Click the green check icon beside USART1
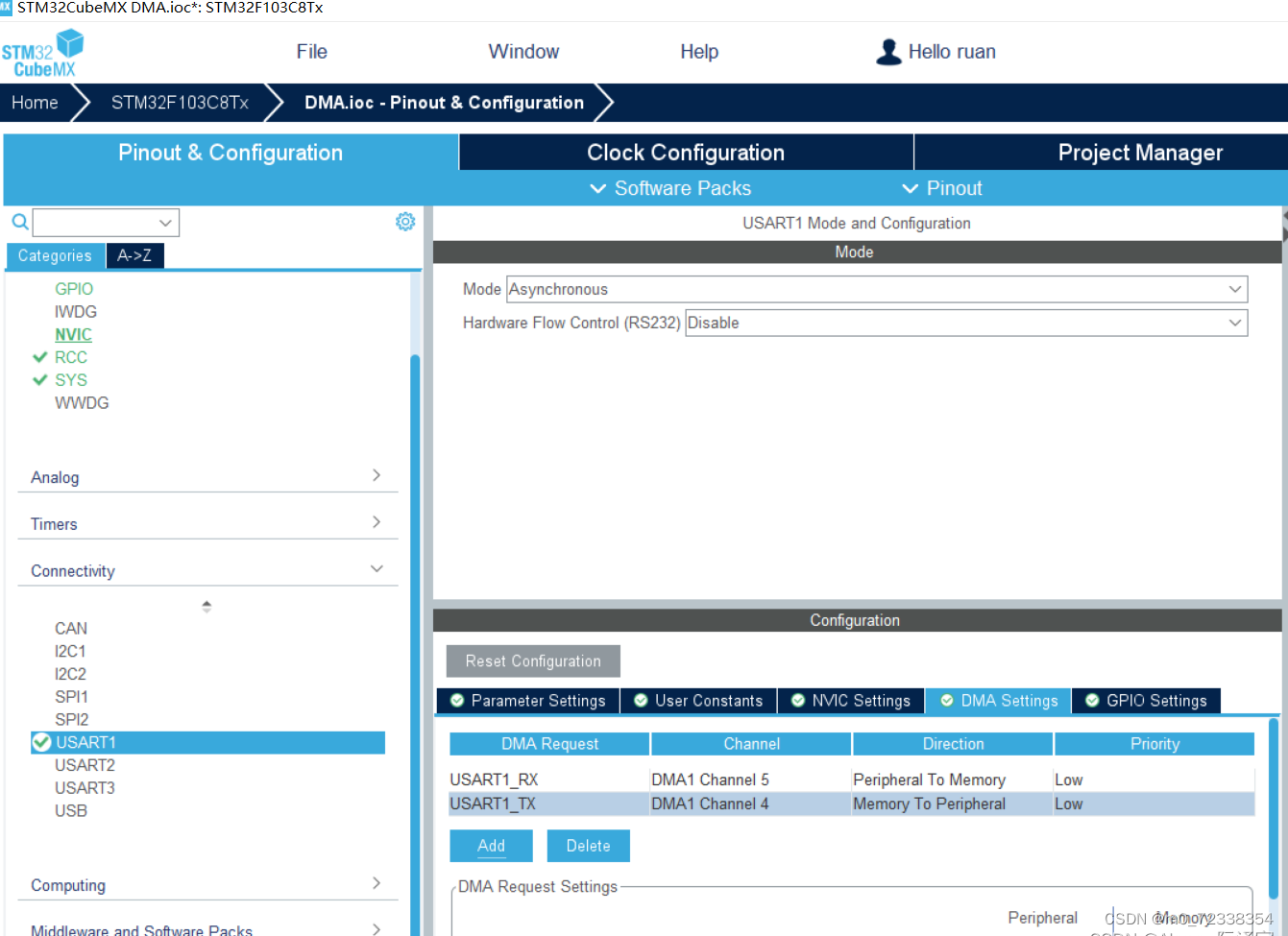 pyautogui.click(x=41, y=742)
